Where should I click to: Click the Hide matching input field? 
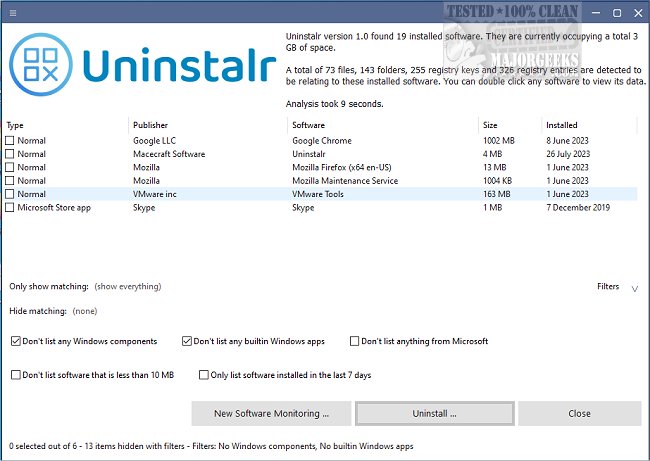pyautogui.click(x=85, y=311)
